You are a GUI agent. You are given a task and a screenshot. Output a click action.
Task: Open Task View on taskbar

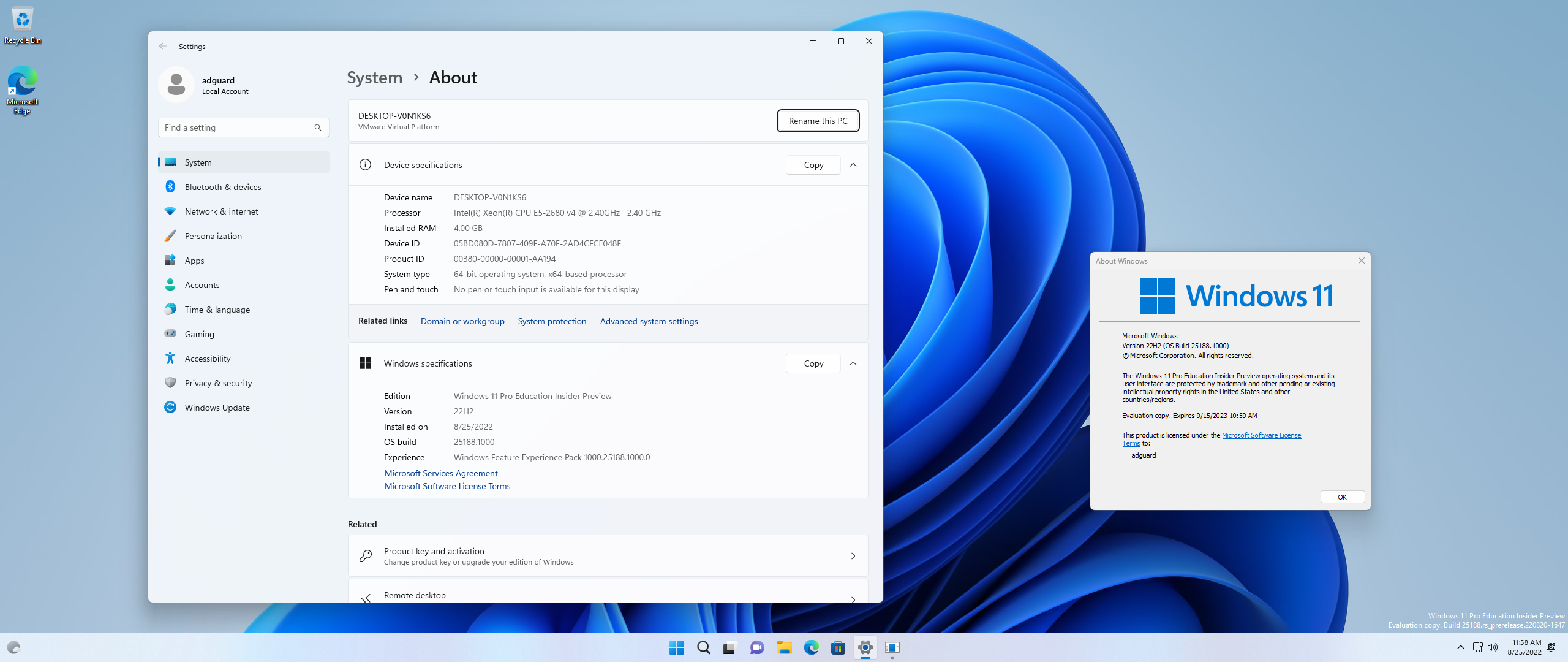pyautogui.click(x=729, y=647)
